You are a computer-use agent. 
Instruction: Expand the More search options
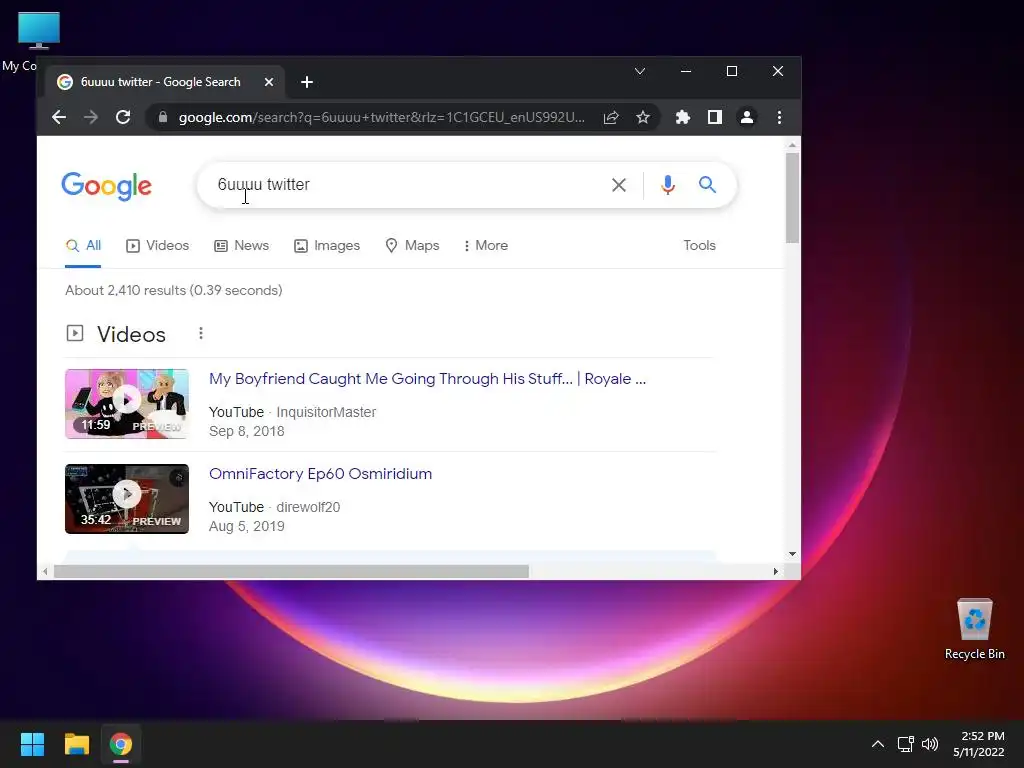coord(485,246)
